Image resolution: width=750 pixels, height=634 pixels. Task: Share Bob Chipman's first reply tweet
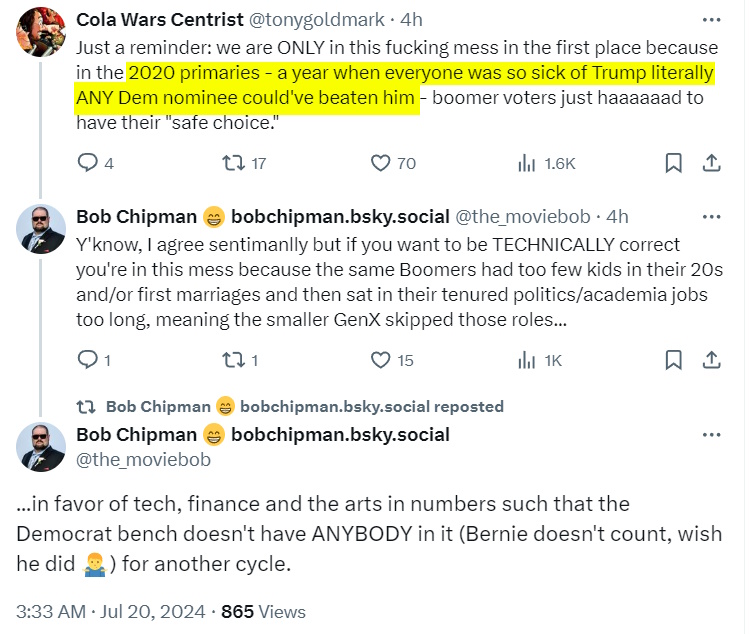point(711,360)
